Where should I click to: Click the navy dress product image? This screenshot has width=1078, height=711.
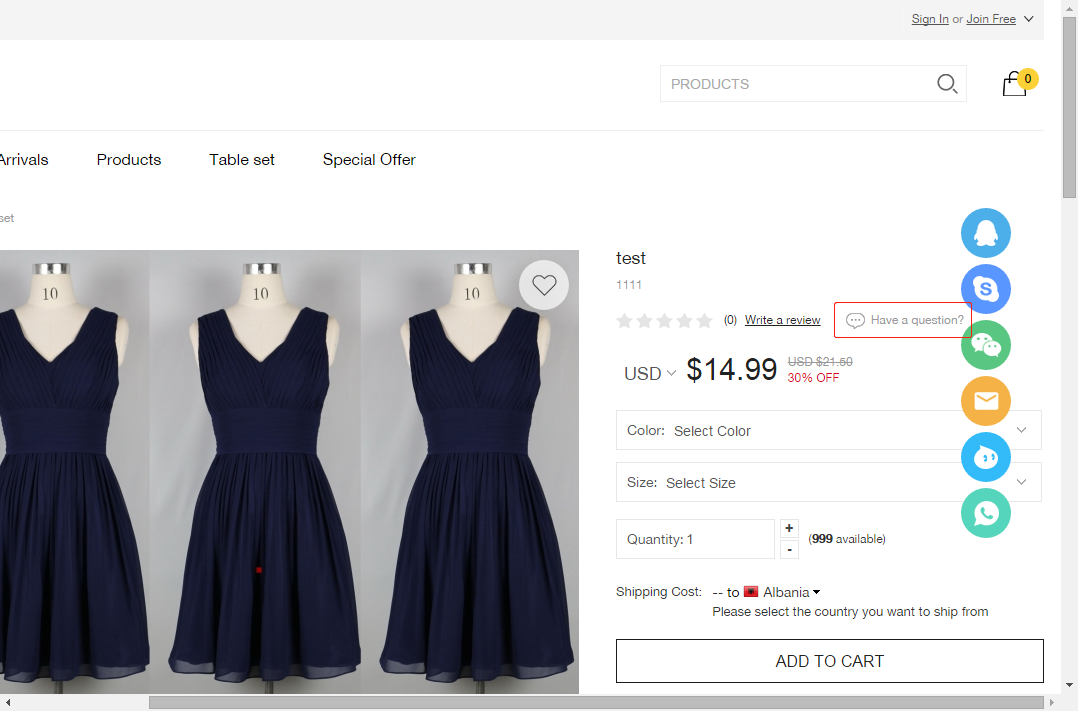[289, 472]
